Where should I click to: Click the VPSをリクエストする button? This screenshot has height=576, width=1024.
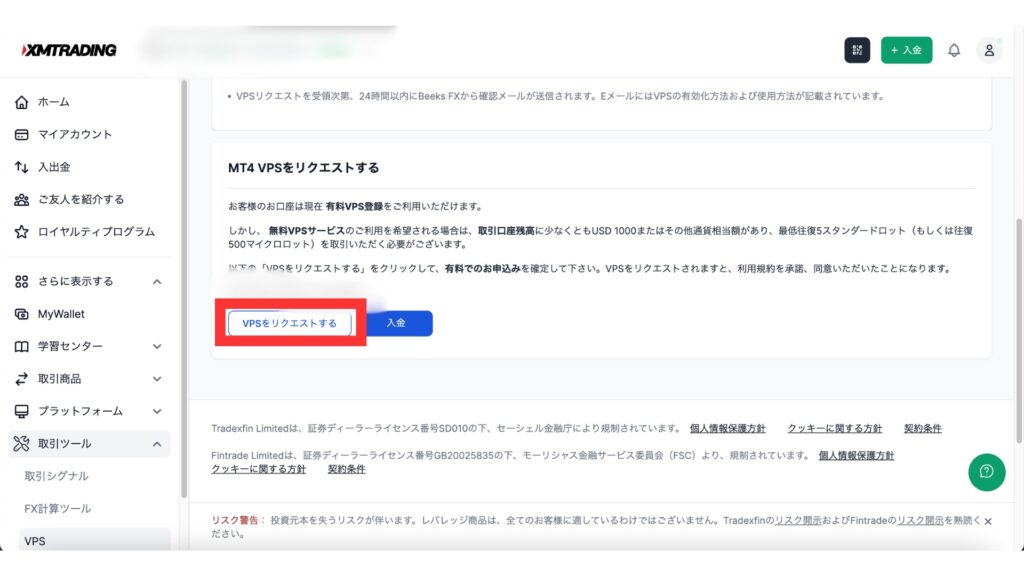coord(289,323)
